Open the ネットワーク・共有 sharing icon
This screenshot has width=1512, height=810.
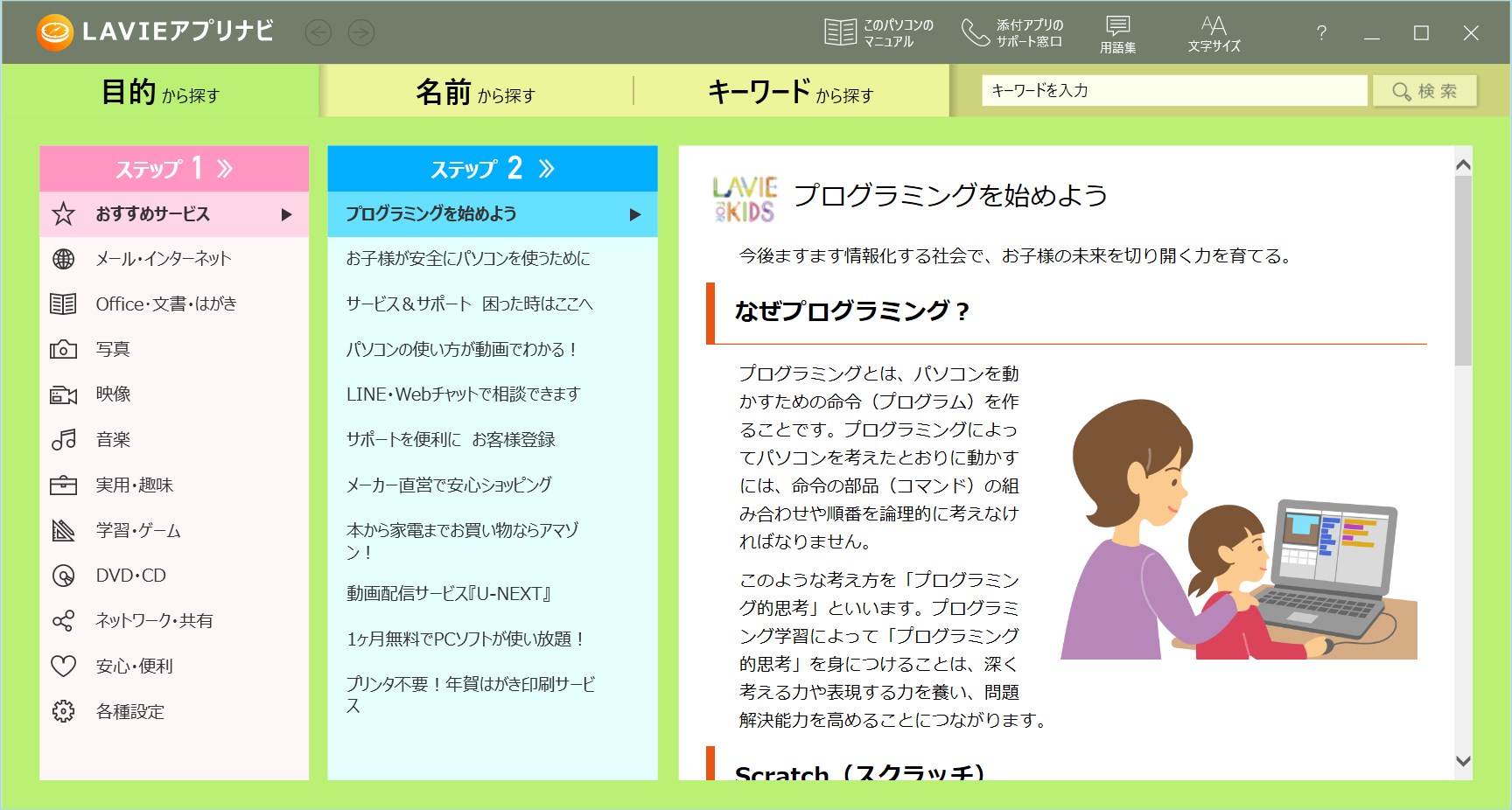pos(62,621)
